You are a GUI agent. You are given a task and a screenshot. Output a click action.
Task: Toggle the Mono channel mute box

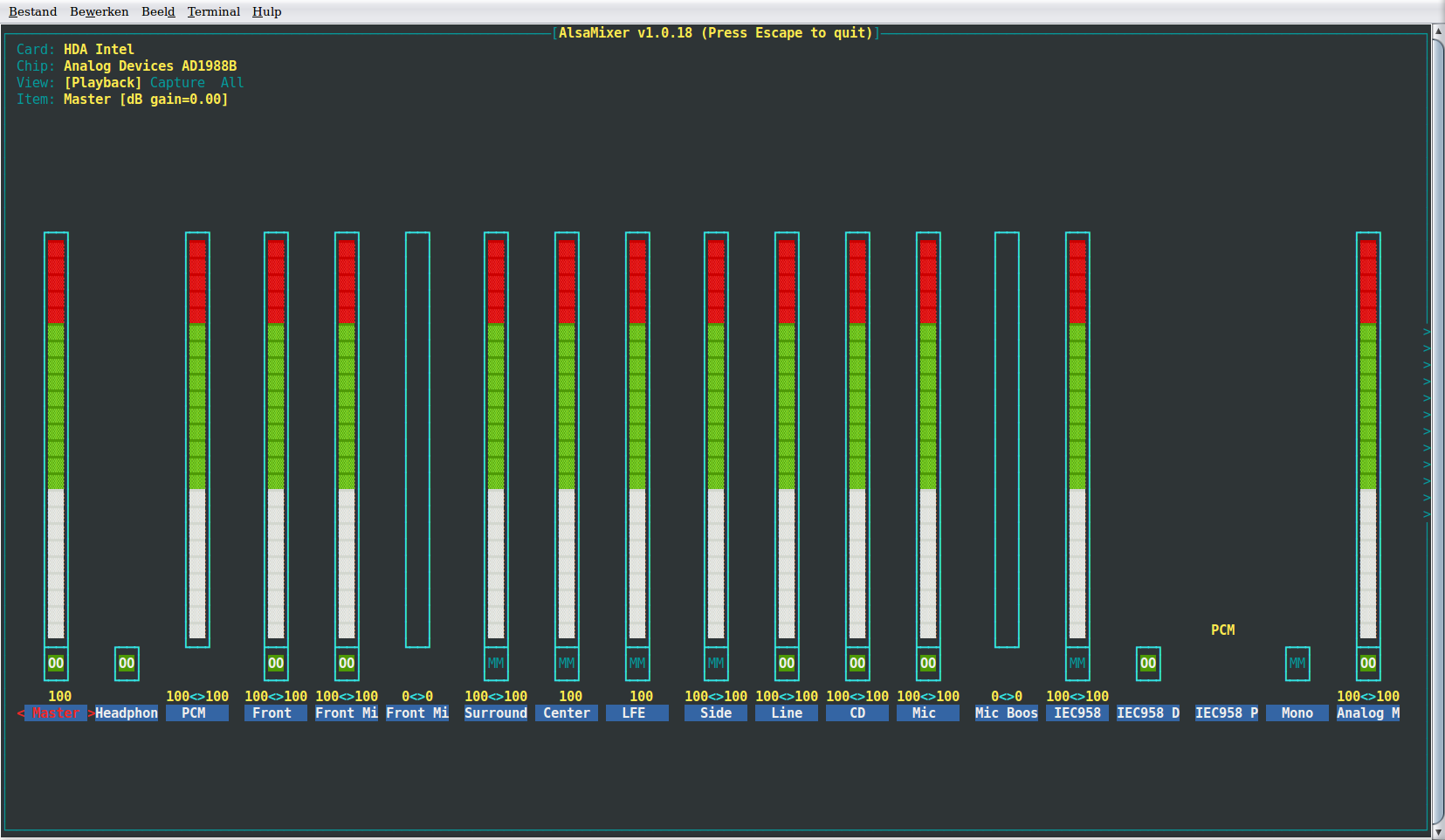coord(1297,664)
